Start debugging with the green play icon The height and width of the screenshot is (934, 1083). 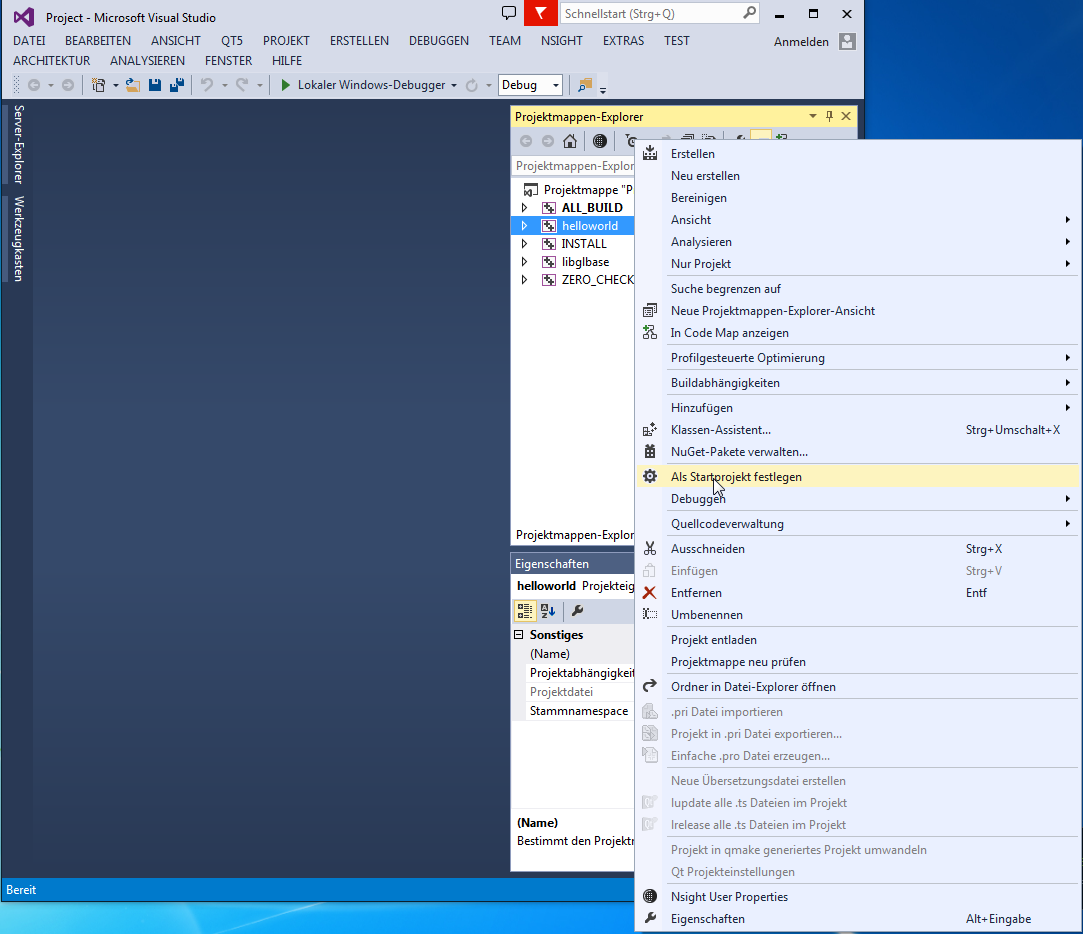[285, 85]
